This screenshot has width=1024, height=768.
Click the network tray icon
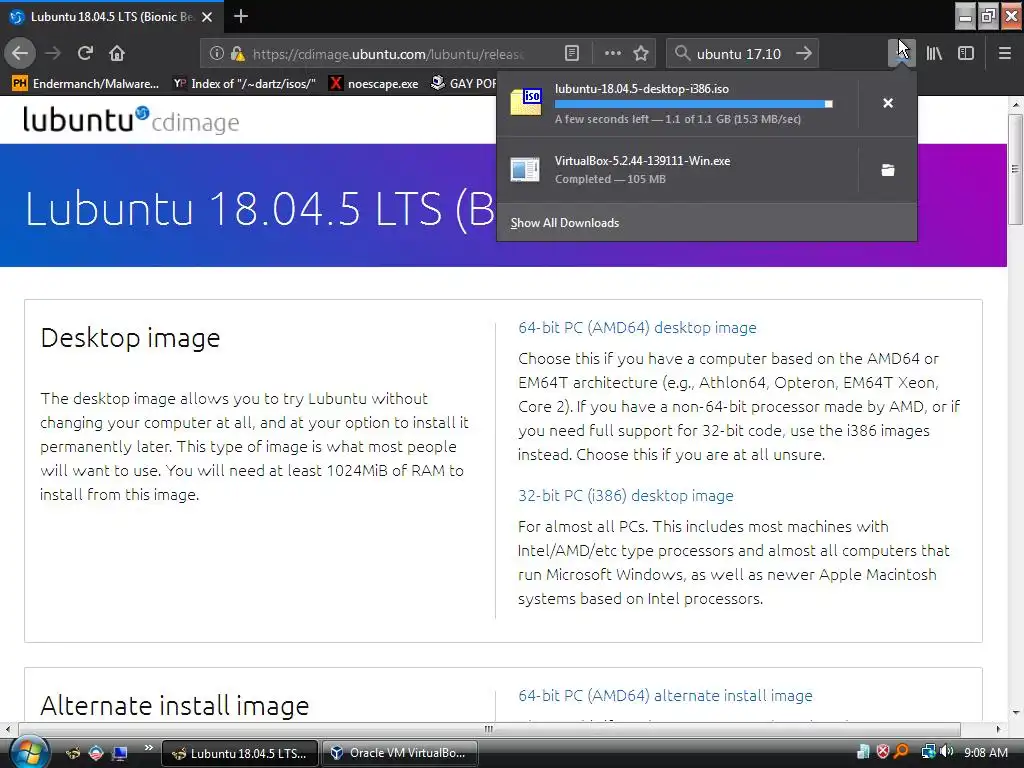[x=927, y=752]
